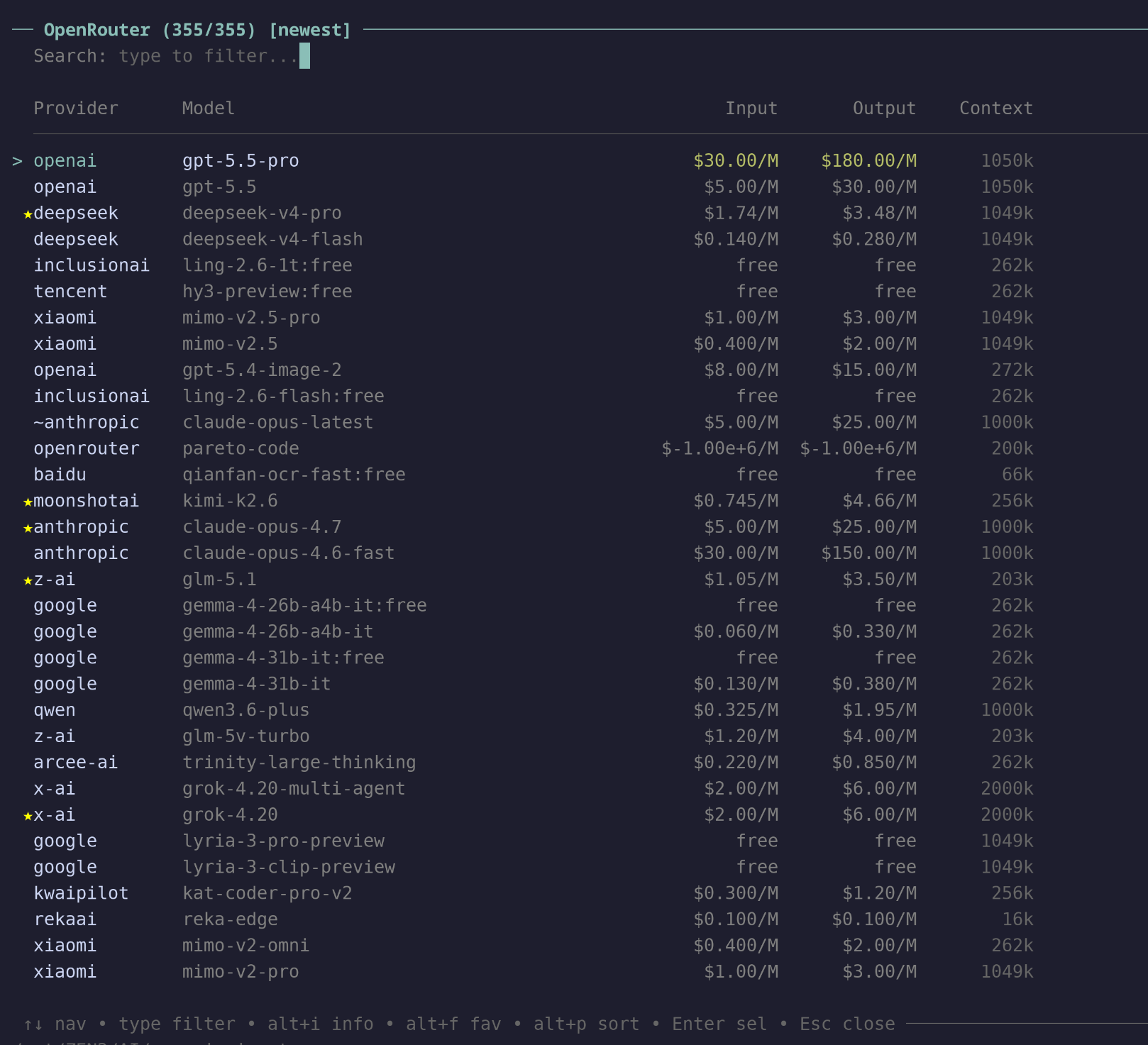This screenshot has height=1045, width=1148.
Task: Select baidu qianfan-ocr-fast:free row
Action: (534, 475)
